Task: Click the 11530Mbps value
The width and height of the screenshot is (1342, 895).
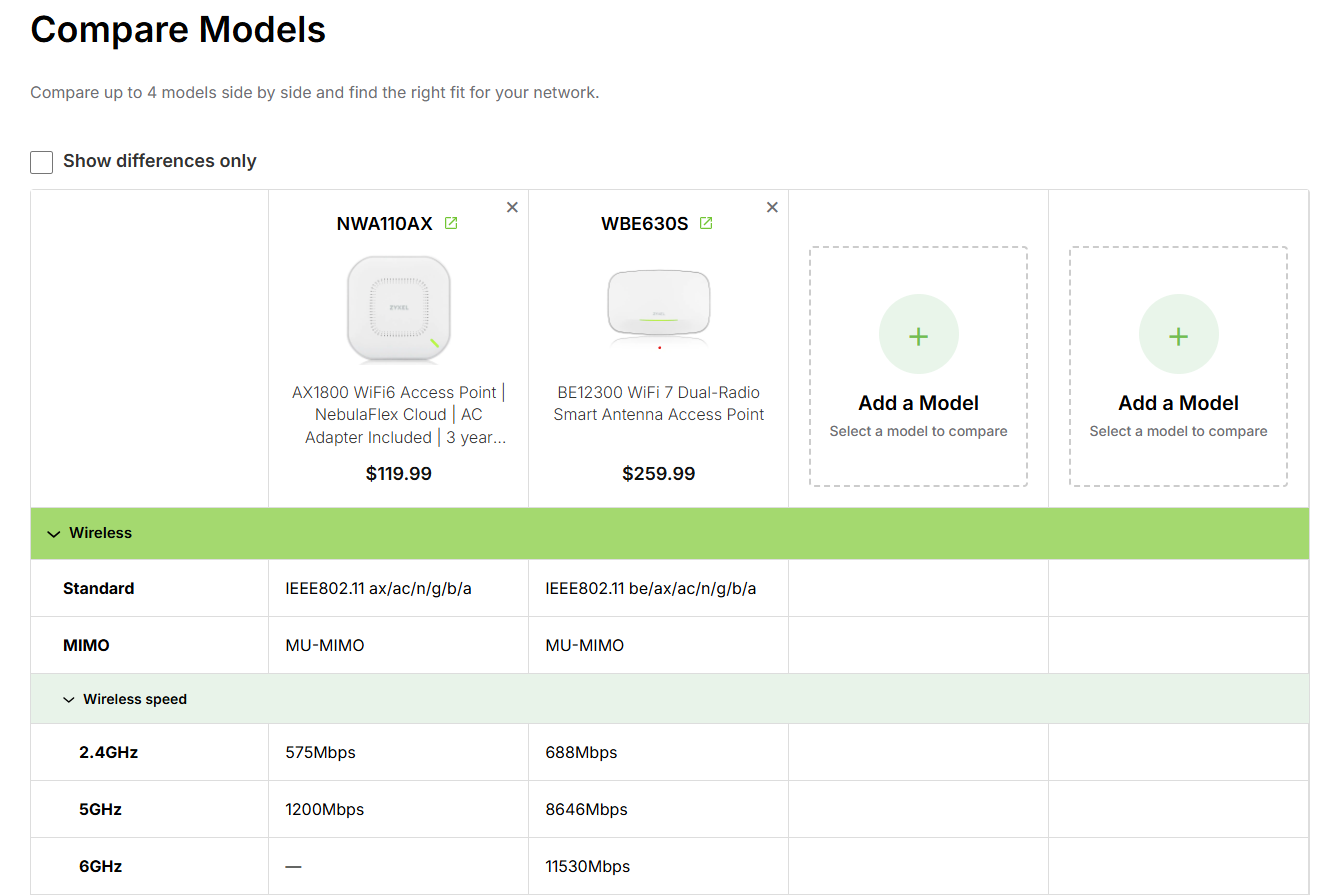Action: pyautogui.click(x=588, y=867)
